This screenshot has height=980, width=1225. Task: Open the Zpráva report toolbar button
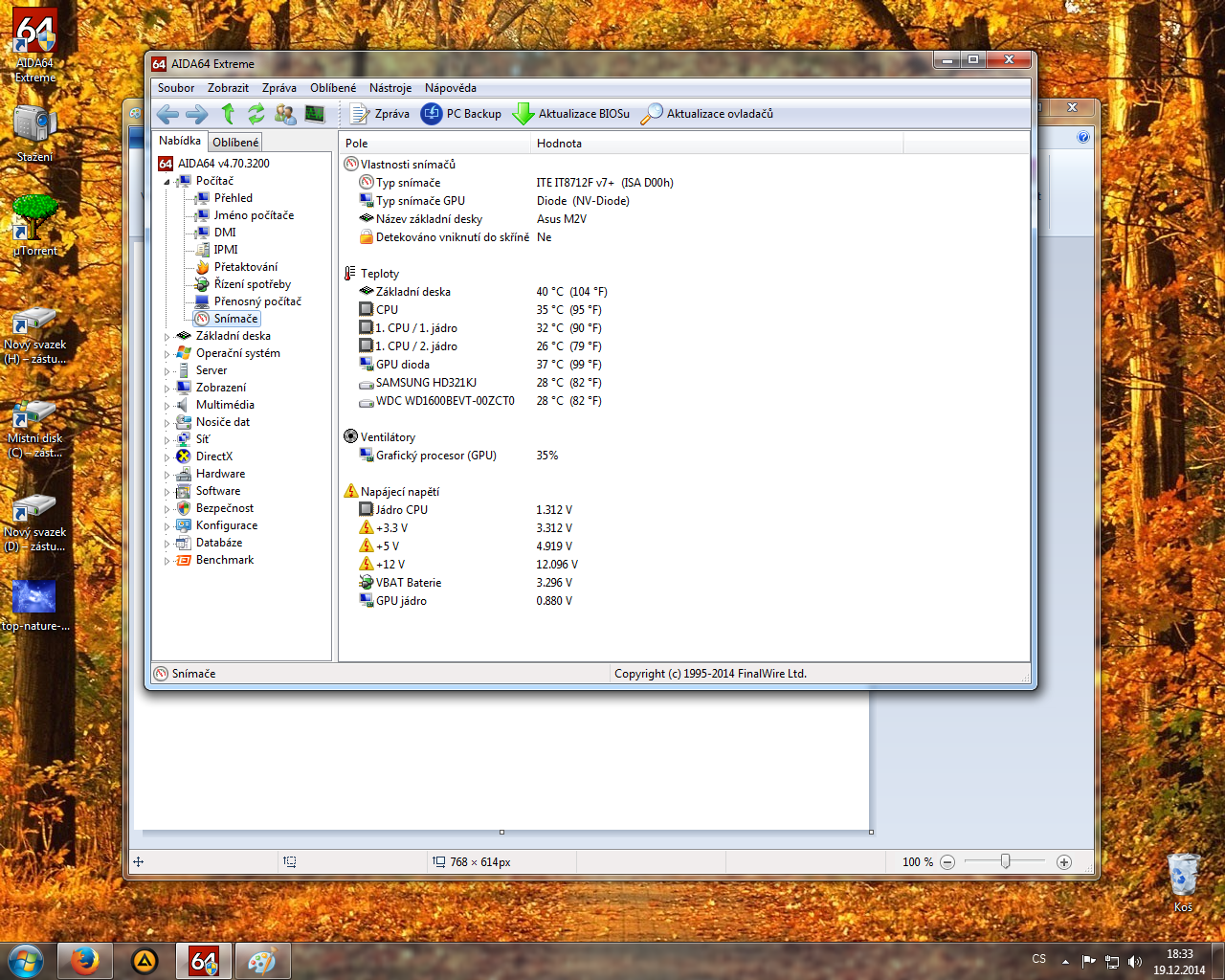click(380, 114)
